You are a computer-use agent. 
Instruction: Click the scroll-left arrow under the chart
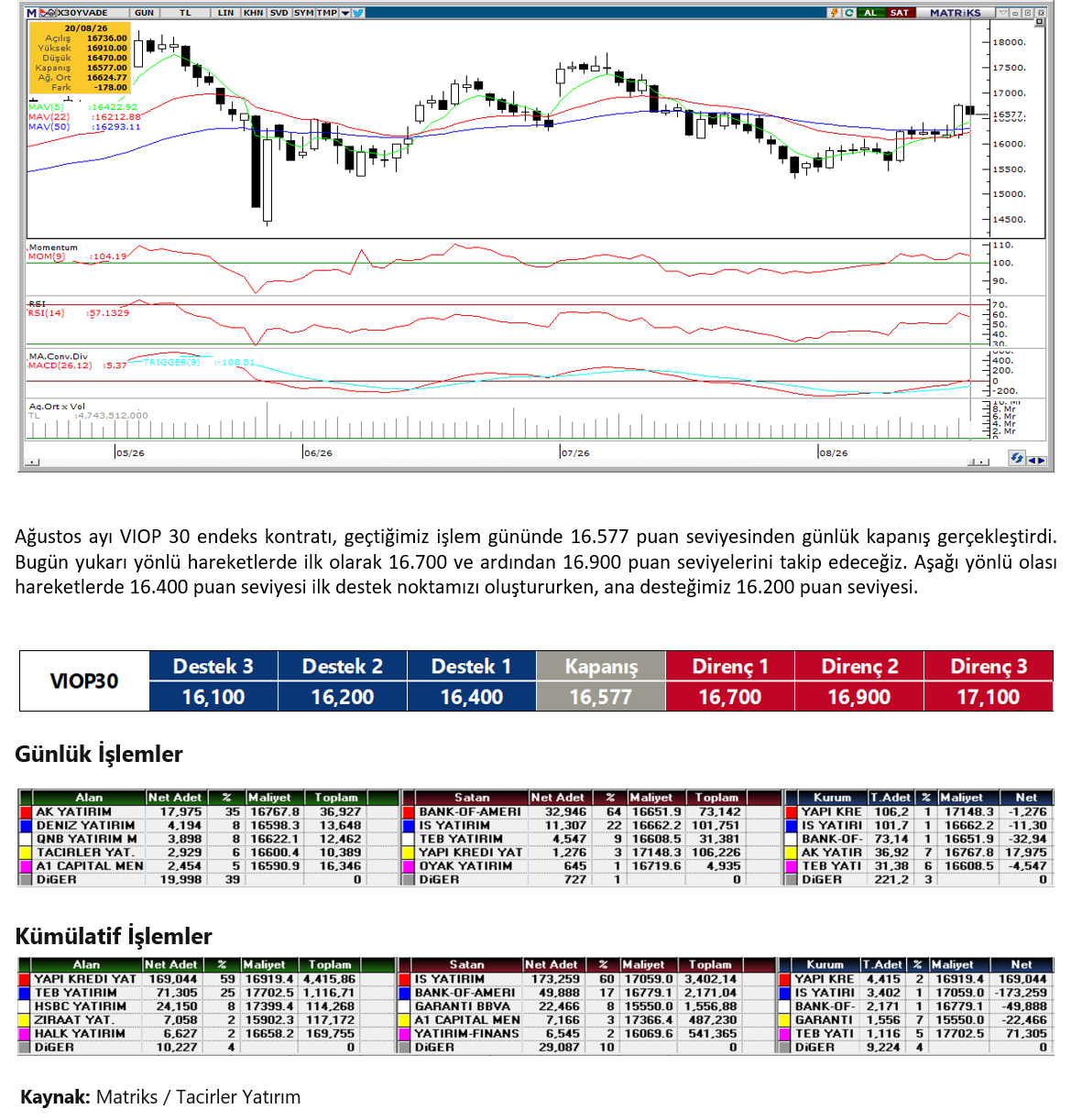(33, 462)
